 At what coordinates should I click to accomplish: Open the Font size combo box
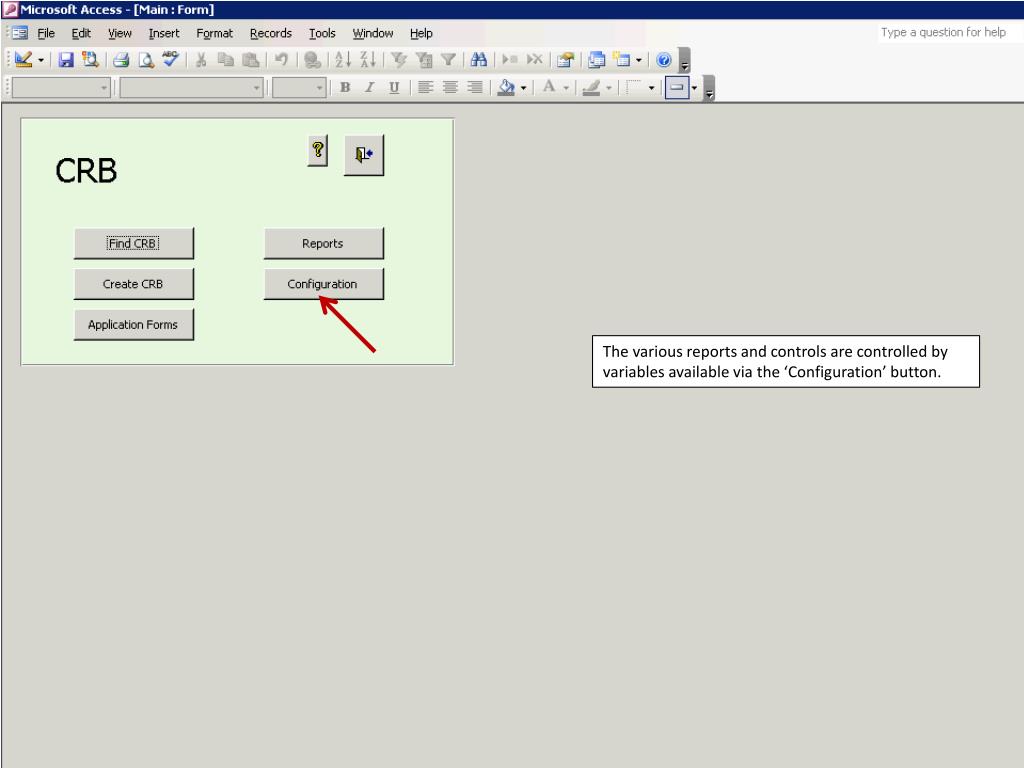click(x=299, y=88)
